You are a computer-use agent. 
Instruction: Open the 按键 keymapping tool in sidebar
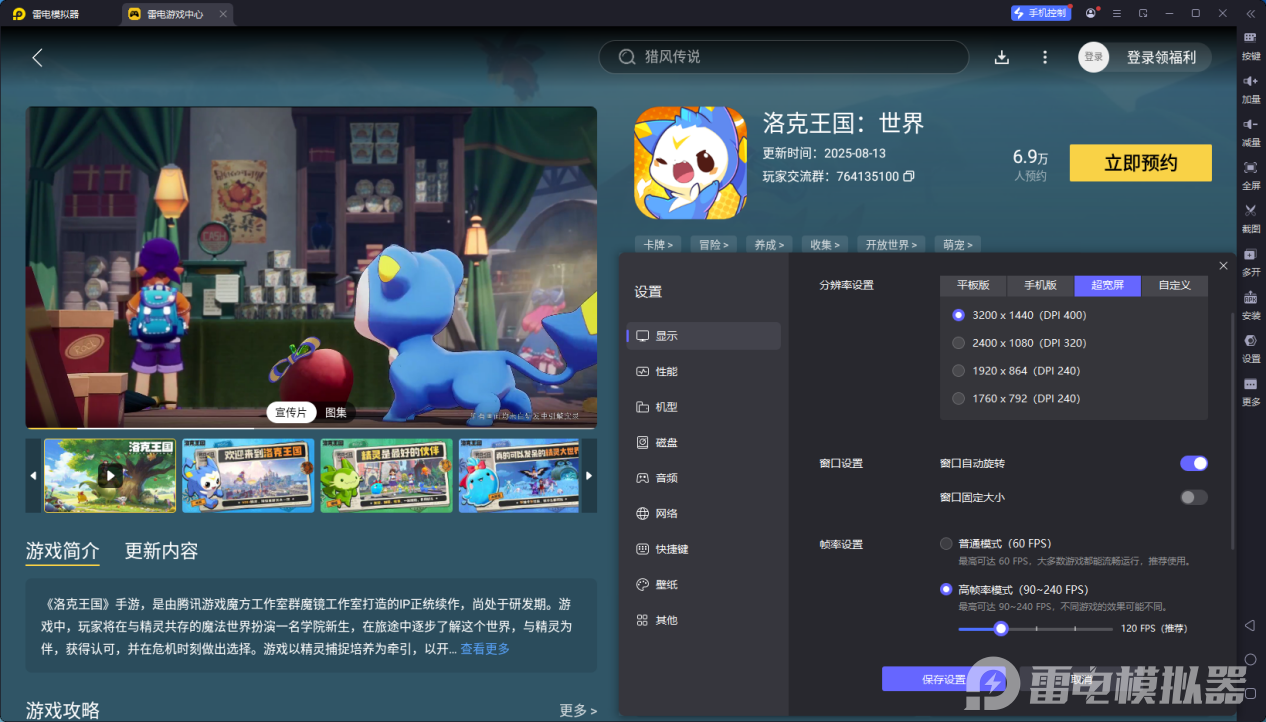[x=1250, y=37]
